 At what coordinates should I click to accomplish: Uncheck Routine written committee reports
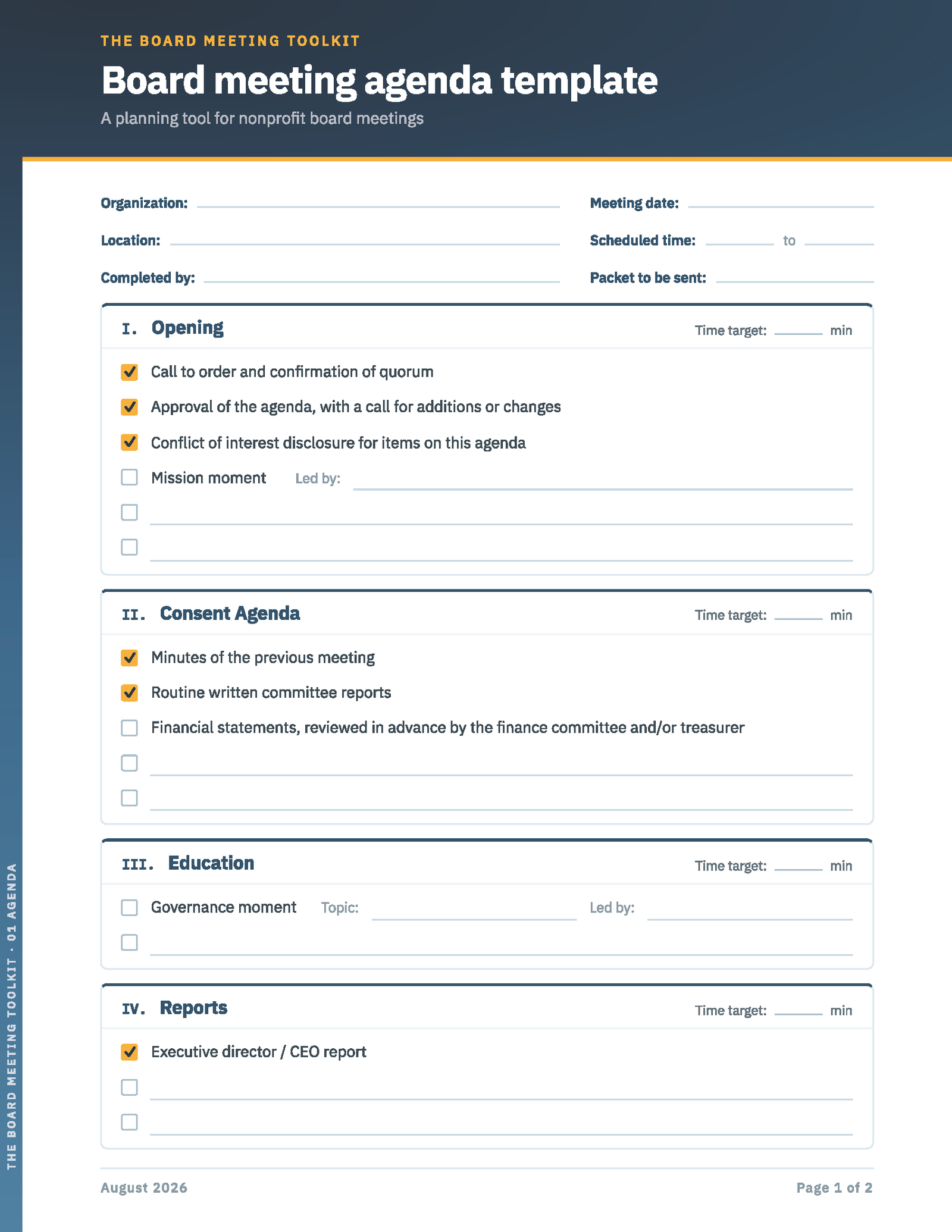[129, 693]
